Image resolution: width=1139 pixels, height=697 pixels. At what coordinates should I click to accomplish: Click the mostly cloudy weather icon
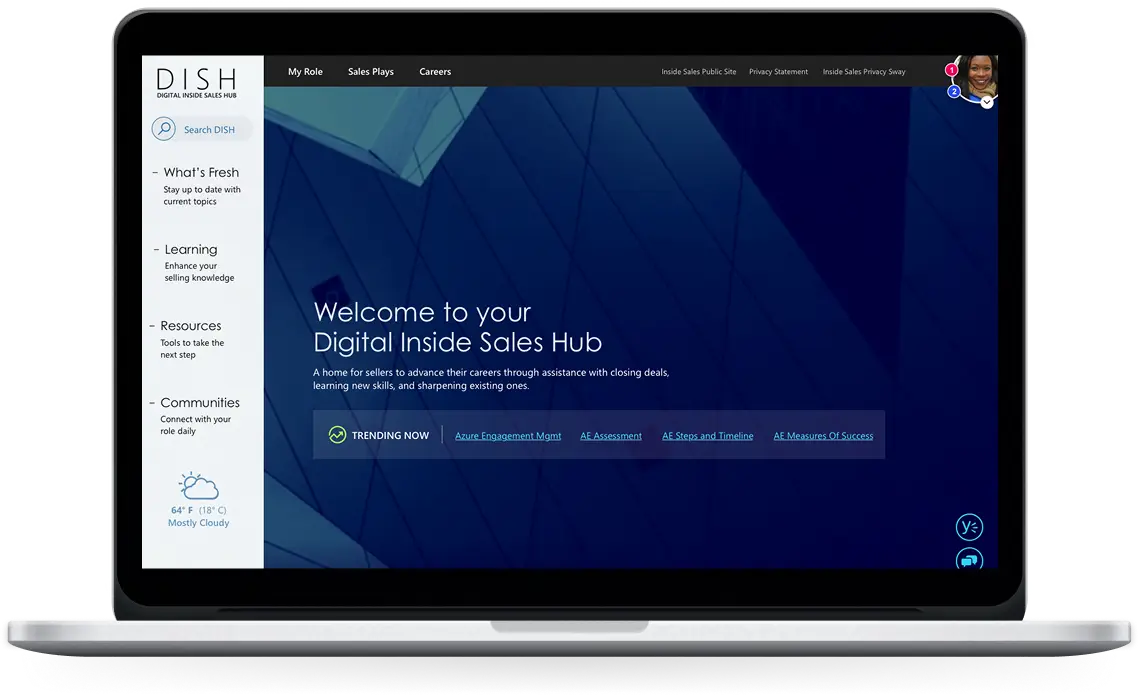point(198,487)
